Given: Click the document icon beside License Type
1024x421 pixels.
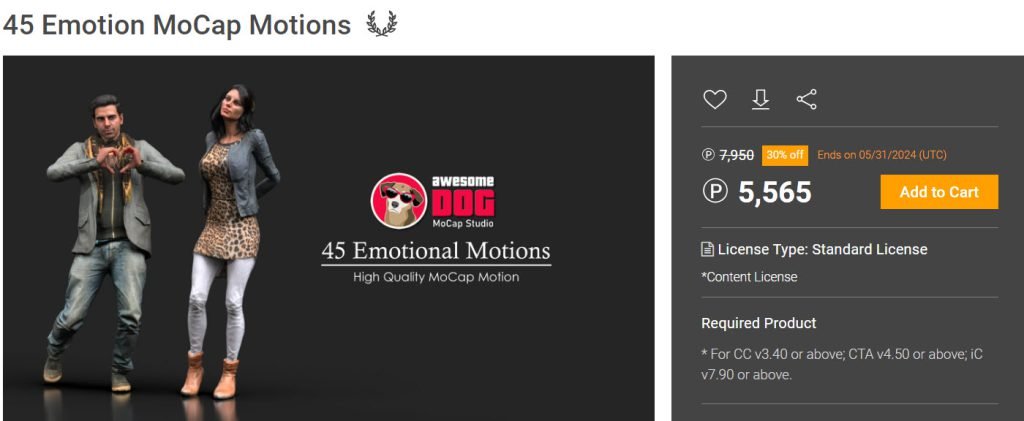Looking at the screenshot, I should tap(707, 249).
